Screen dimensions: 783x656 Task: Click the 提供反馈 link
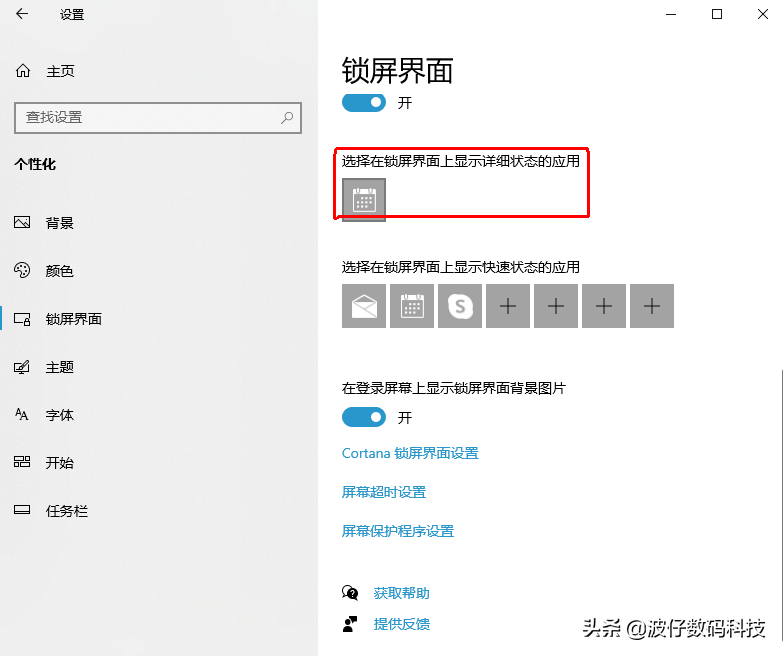(x=401, y=624)
